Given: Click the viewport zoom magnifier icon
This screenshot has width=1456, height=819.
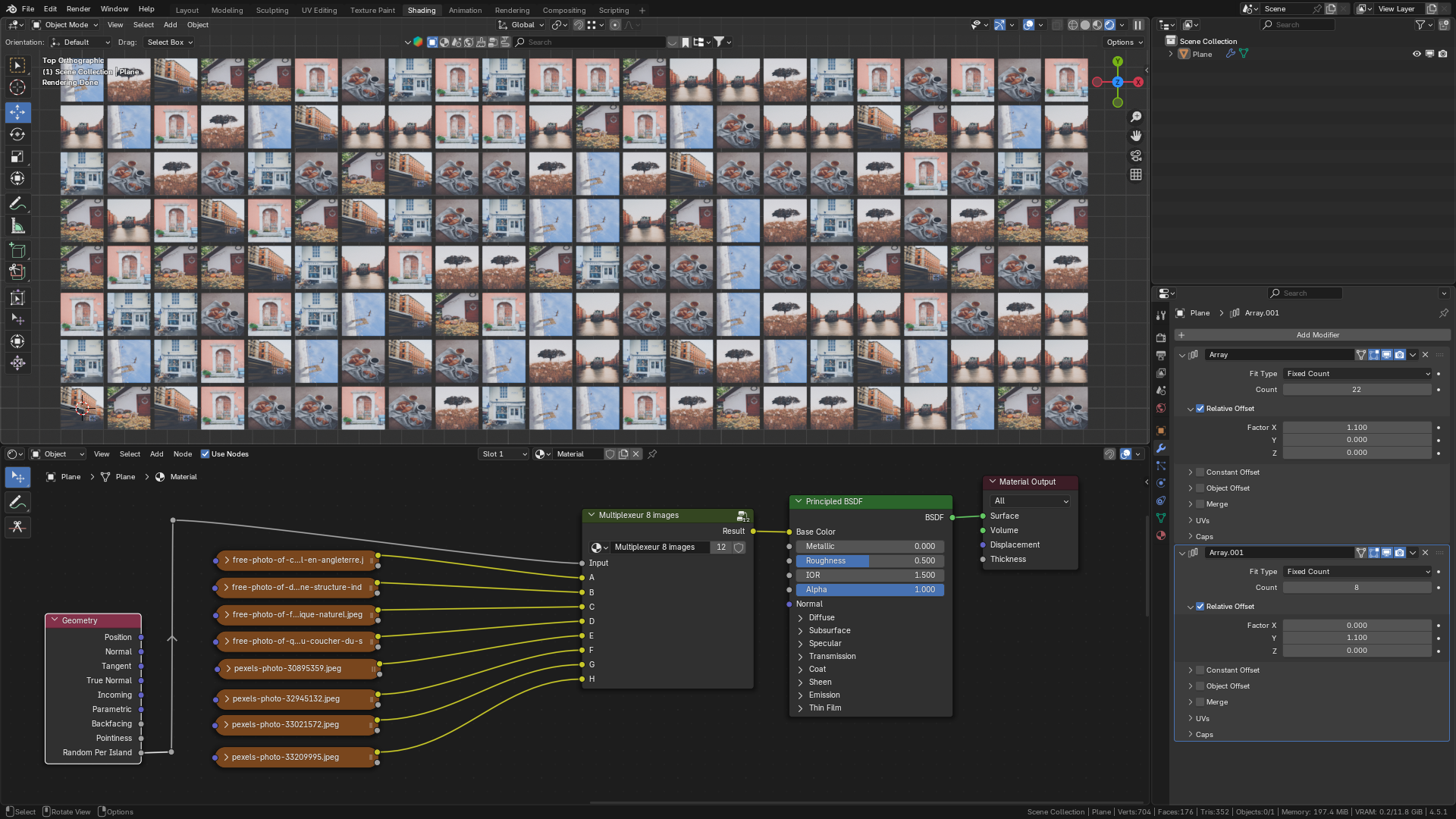Looking at the screenshot, I should (x=1135, y=117).
